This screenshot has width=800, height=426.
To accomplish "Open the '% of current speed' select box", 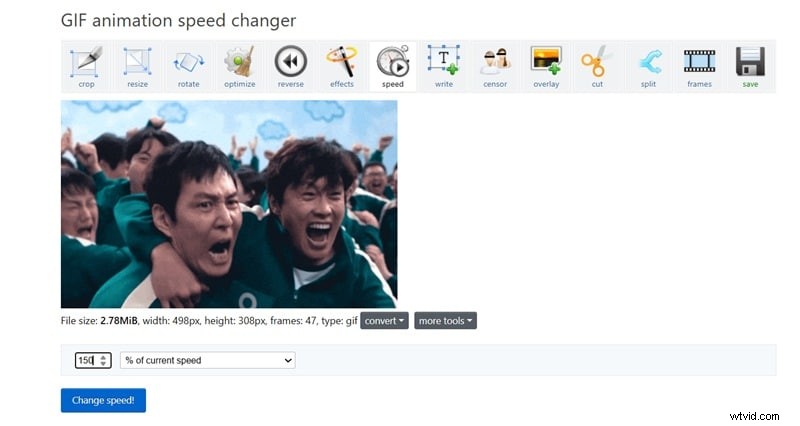I will point(207,360).
